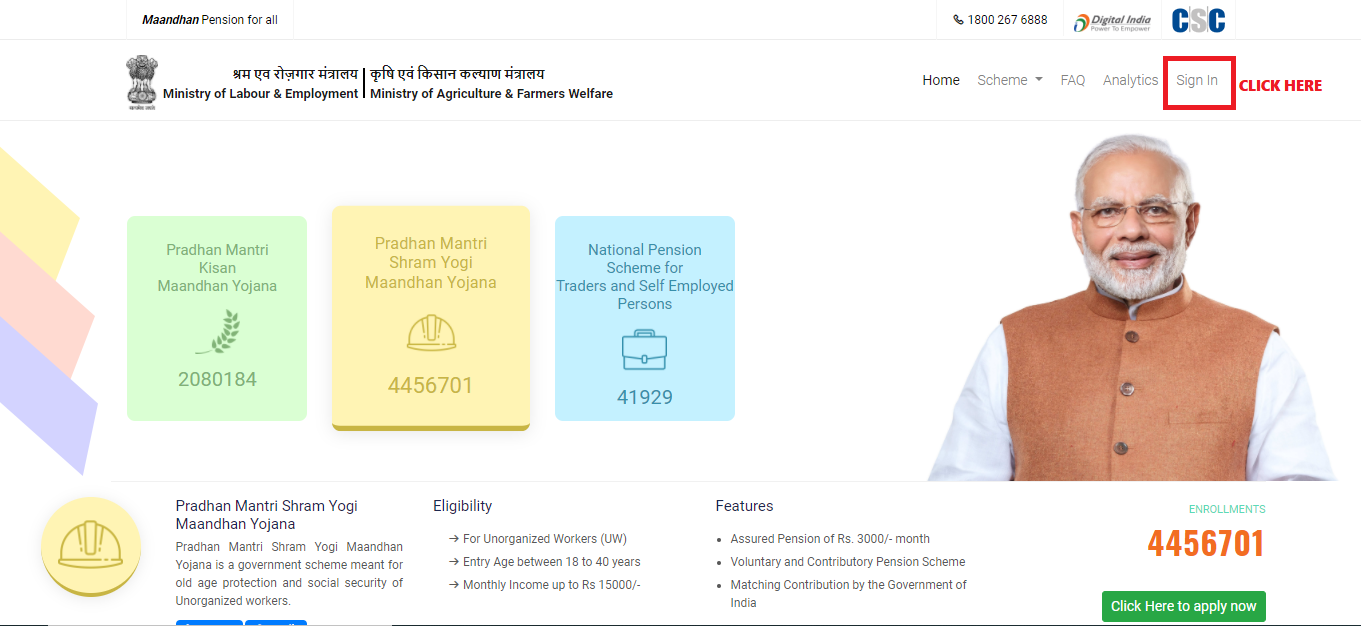Click the phone icon beside the helpline number

959,20
